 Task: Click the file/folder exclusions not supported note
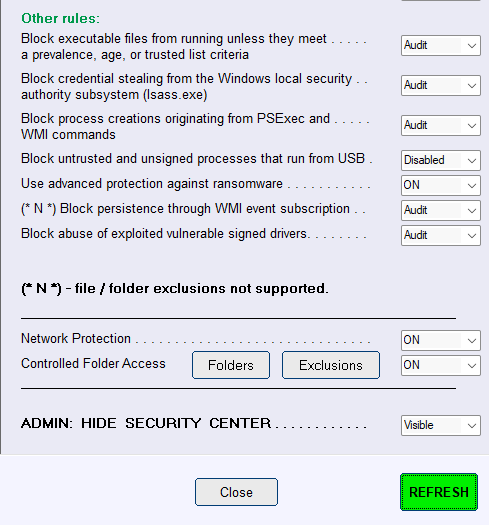point(175,289)
